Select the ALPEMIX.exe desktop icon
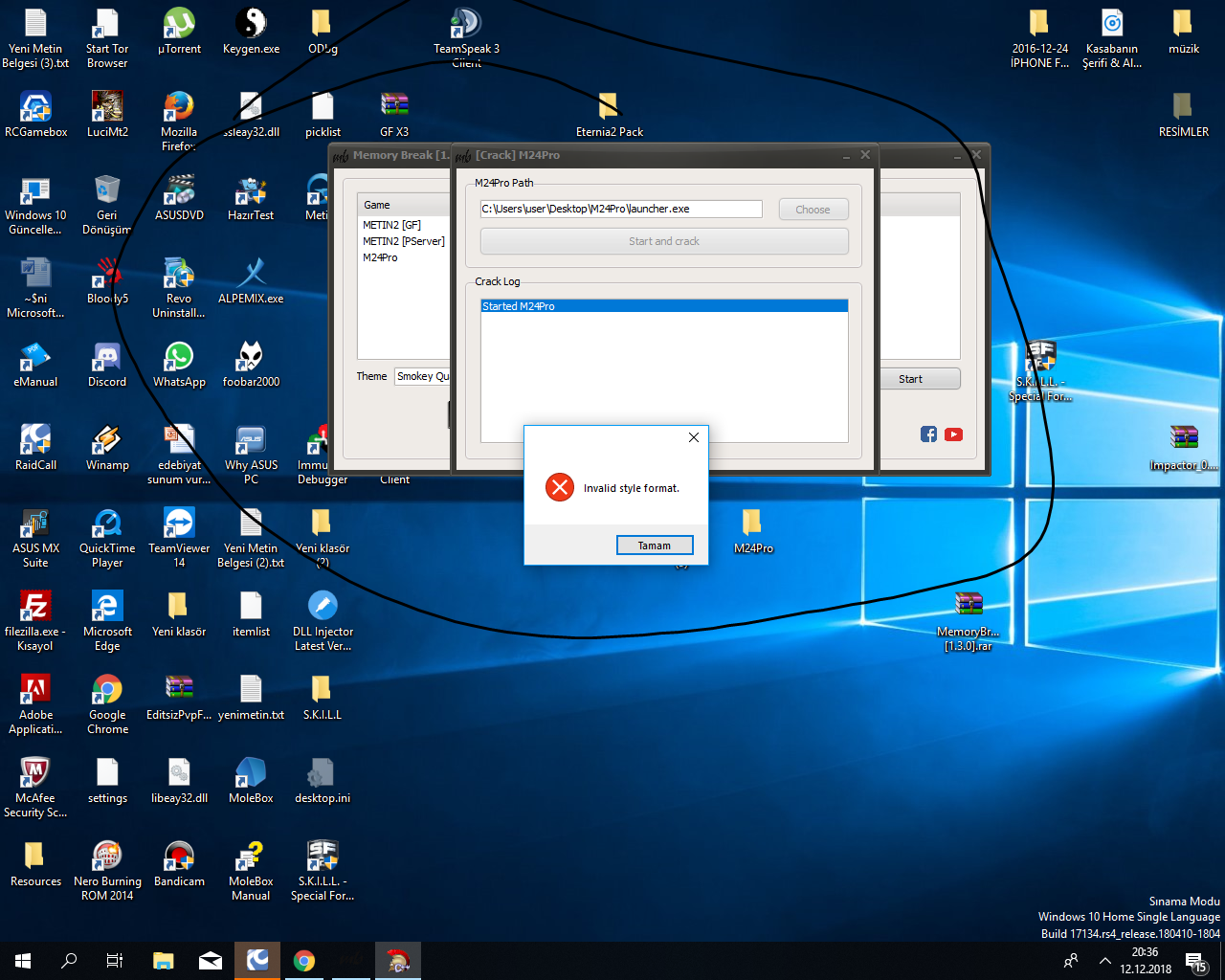 [251, 281]
